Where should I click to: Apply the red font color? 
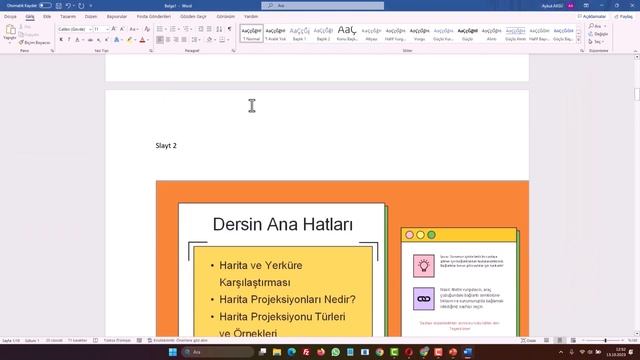[x=142, y=40]
